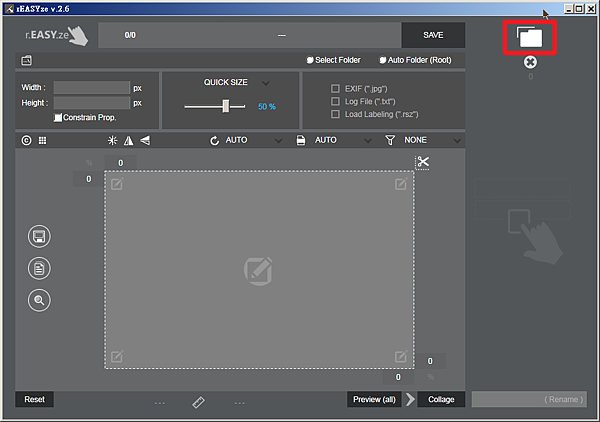Image resolution: width=600 pixels, height=422 pixels.
Task: Click the top crop offset value field
Action: point(121,163)
